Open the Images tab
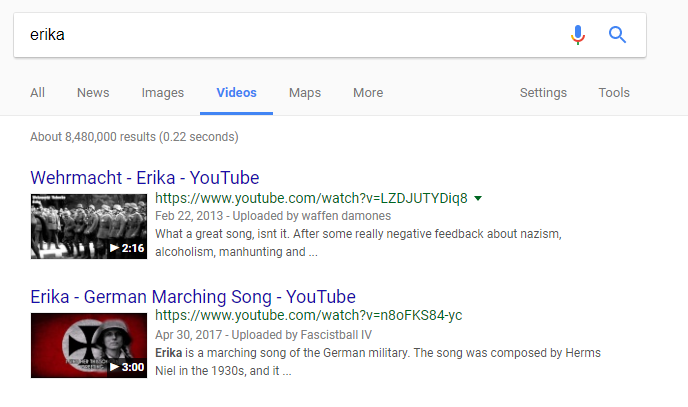The height and width of the screenshot is (407, 688). (x=163, y=93)
